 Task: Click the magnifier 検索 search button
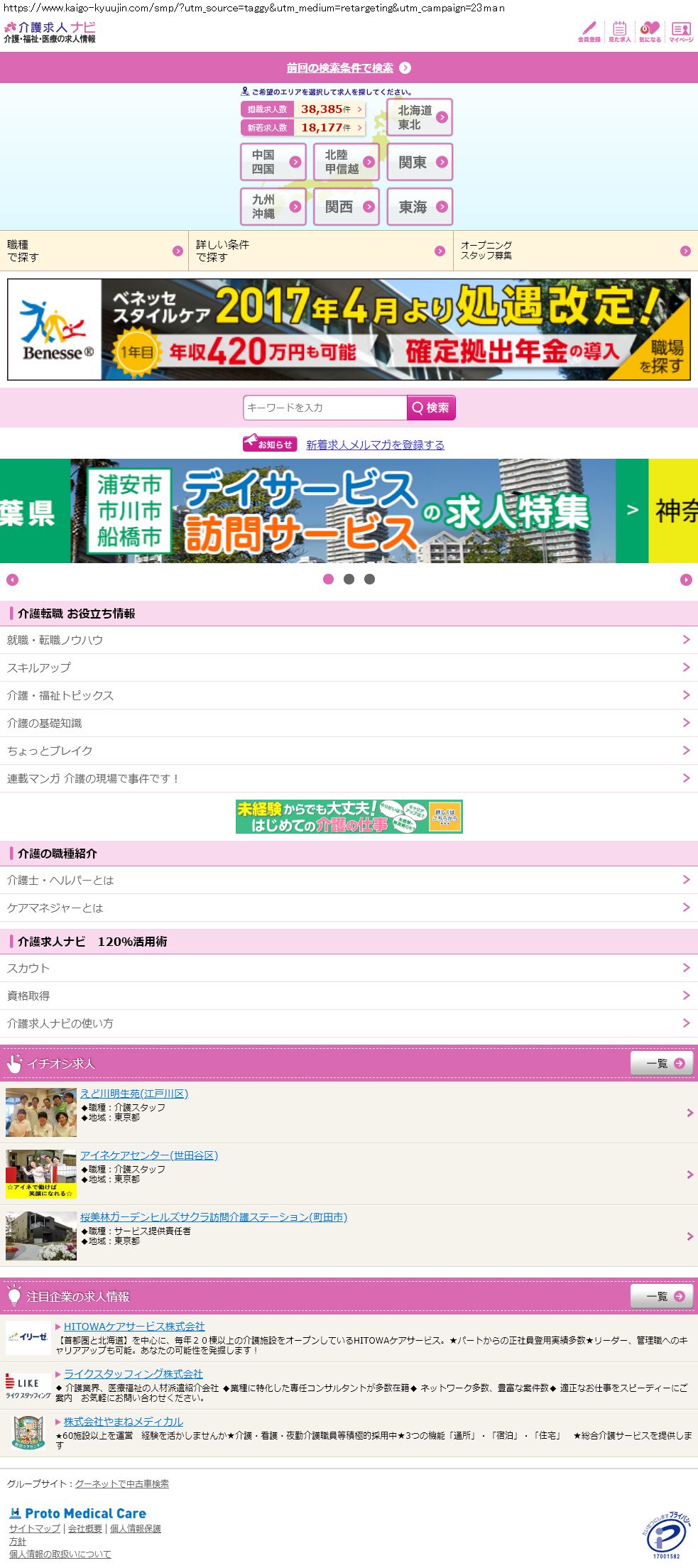(430, 408)
